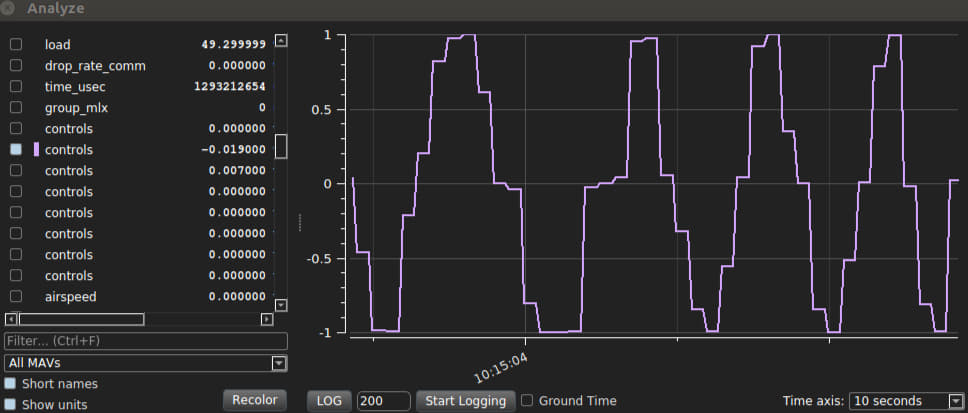Toggle the Short names checkbox
Screen dimensions: 968x413
click(x=10, y=384)
